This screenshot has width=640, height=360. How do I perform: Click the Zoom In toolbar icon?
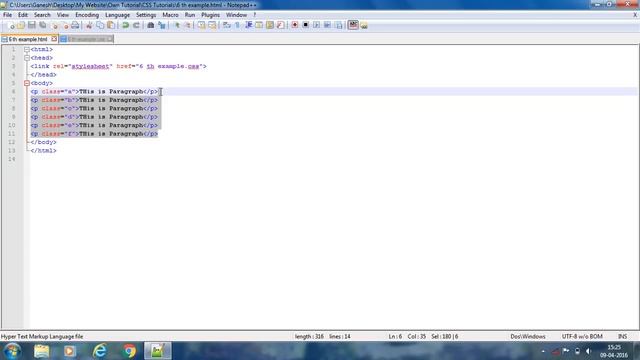click(x=177, y=25)
